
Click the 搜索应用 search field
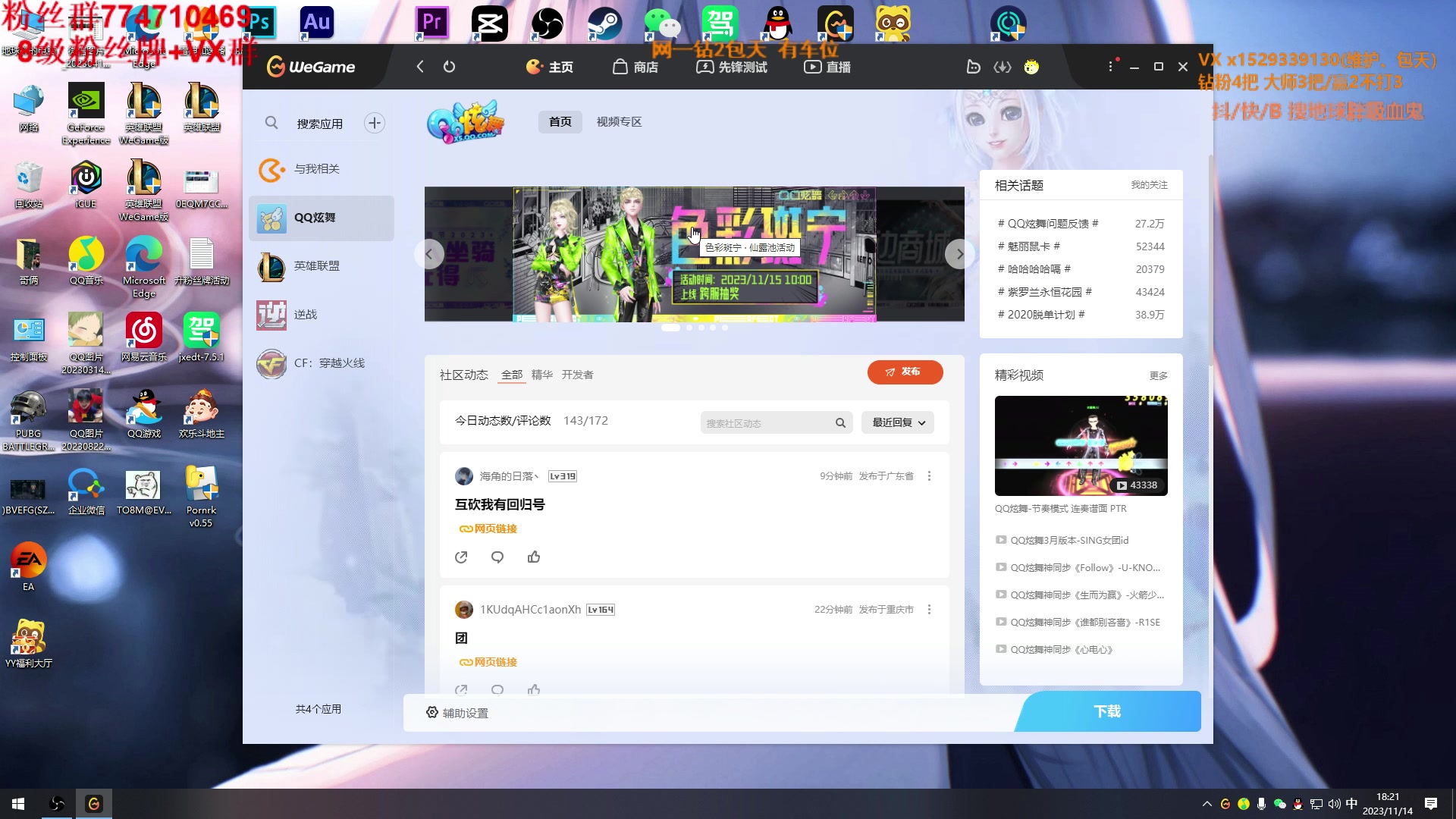(319, 123)
